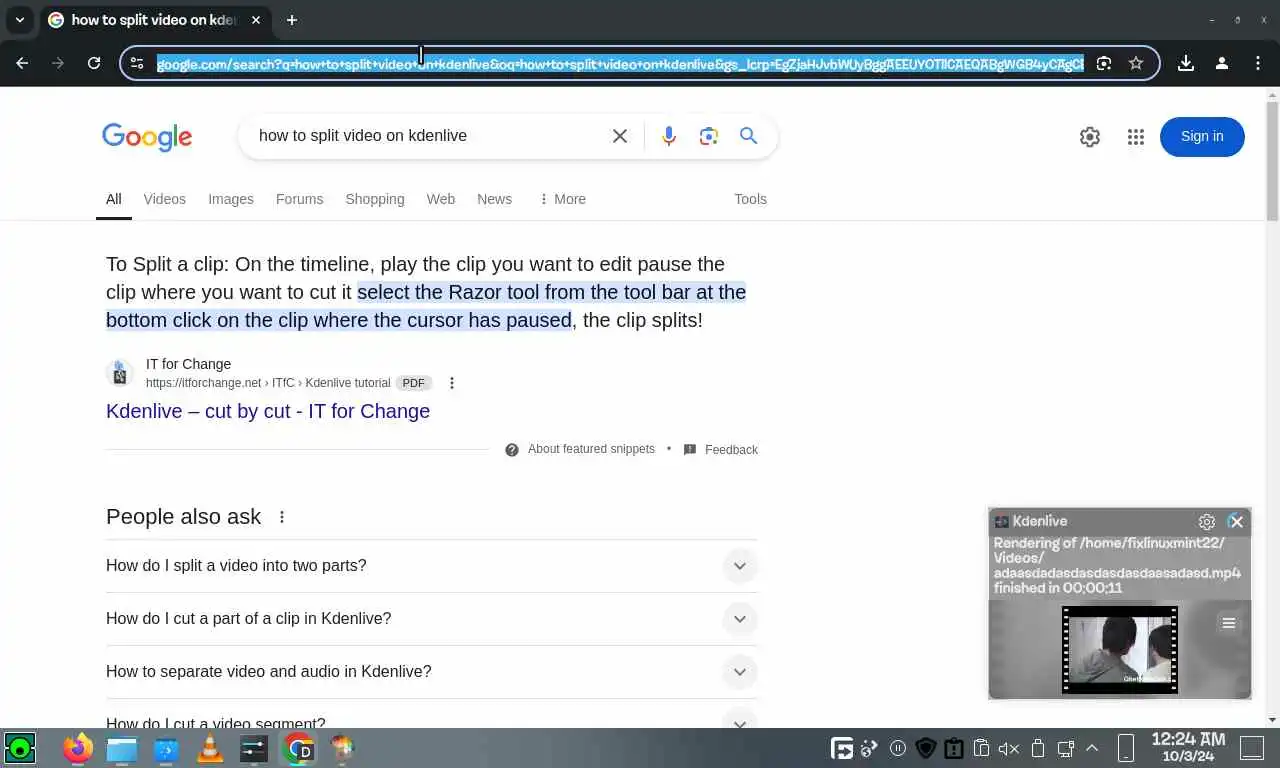The image size is (1280, 768).
Task: Click the Sign in button
Action: coord(1202,137)
